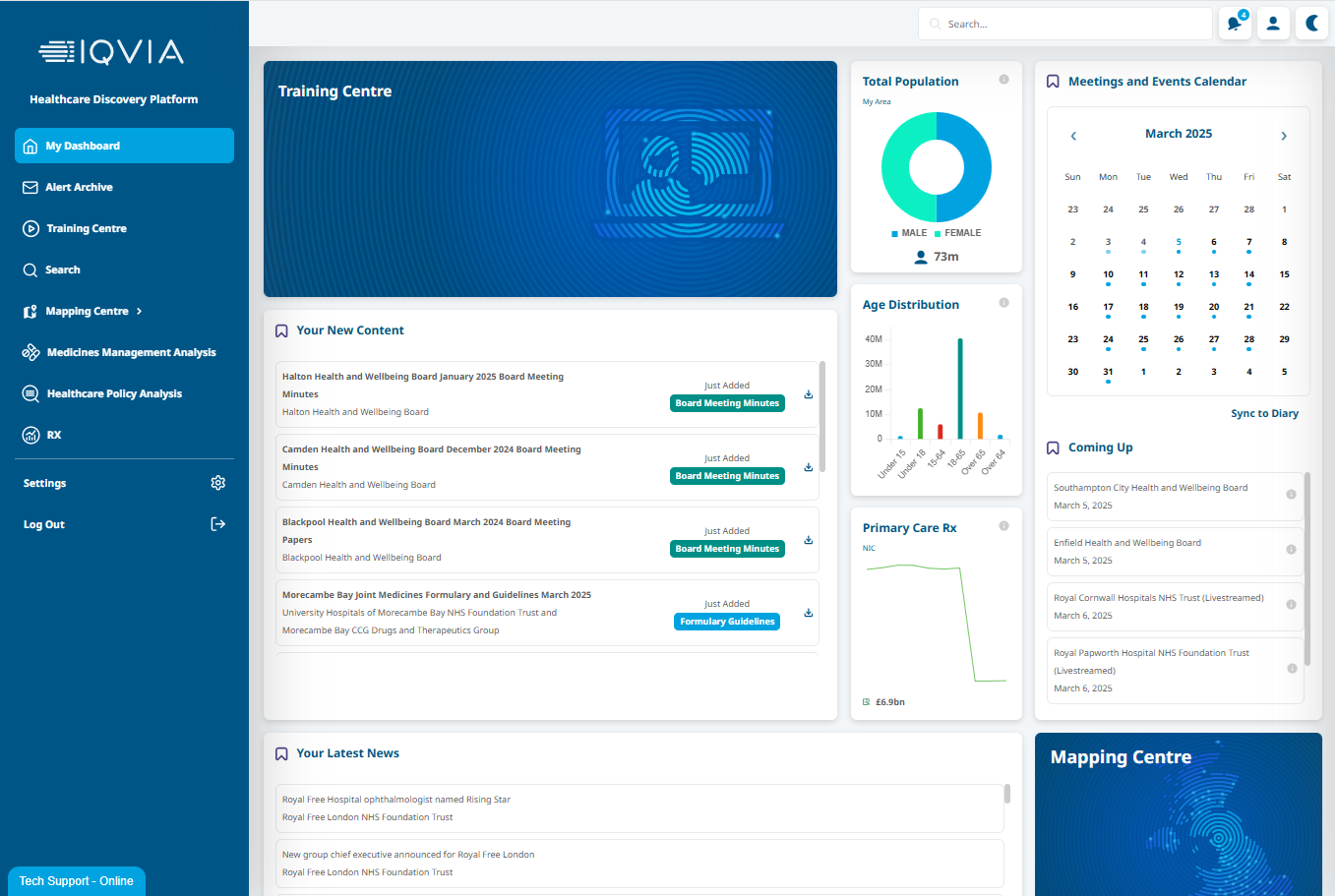Go to the next calendar month
Viewport: 1335px width, 896px height.
pyautogui.click(x=1284, y=136)
